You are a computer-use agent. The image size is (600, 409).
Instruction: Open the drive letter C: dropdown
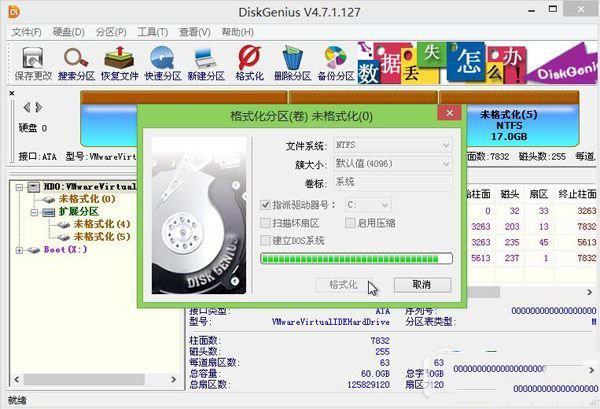pyautogui.click(x=368, y=205)
